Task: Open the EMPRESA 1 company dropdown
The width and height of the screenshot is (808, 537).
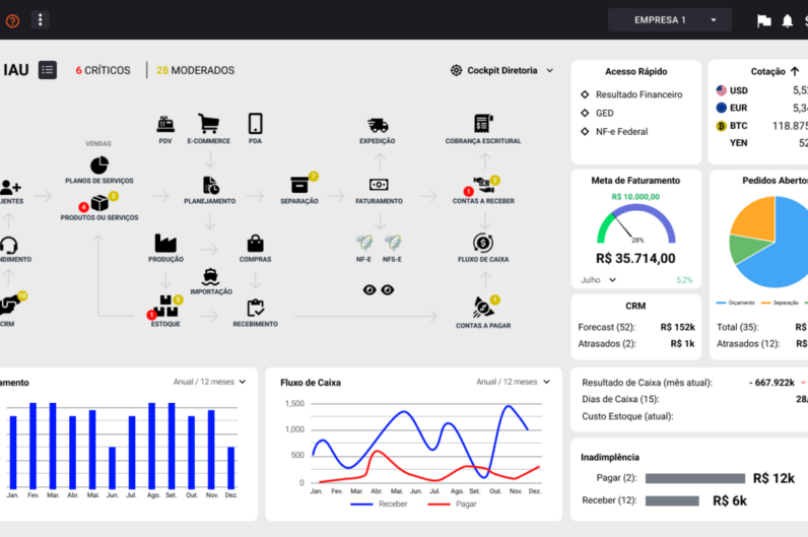Action: coord(669,20)
